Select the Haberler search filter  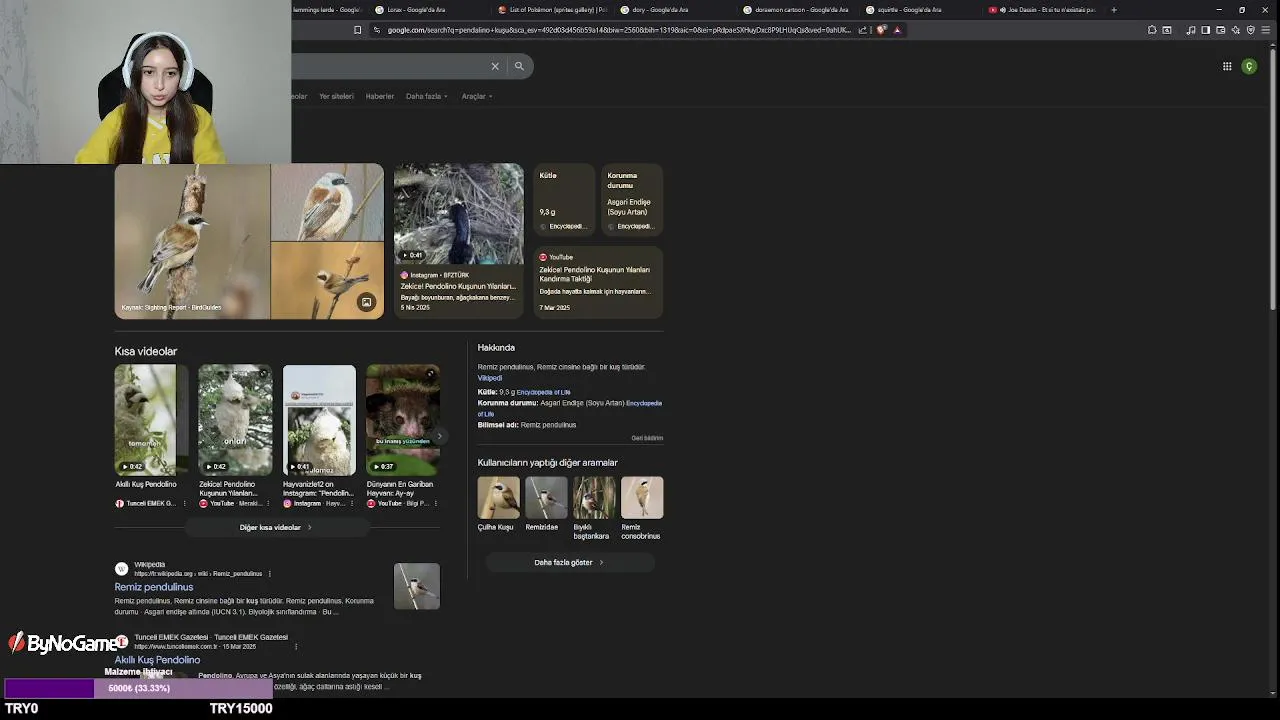coord(380,96)
